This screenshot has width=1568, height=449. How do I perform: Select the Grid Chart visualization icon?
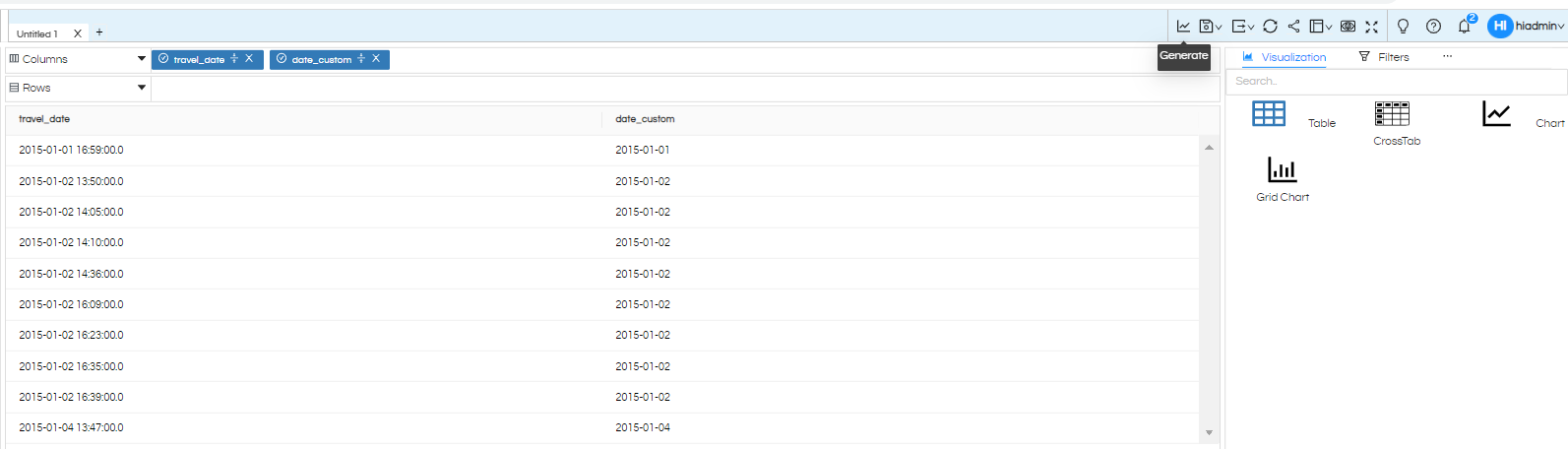click(1282, 169)
